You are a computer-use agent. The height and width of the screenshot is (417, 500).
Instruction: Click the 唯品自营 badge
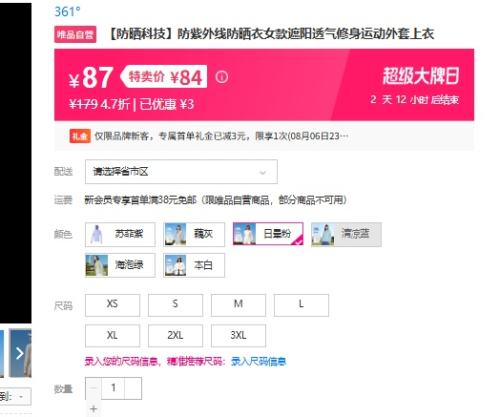75,34
